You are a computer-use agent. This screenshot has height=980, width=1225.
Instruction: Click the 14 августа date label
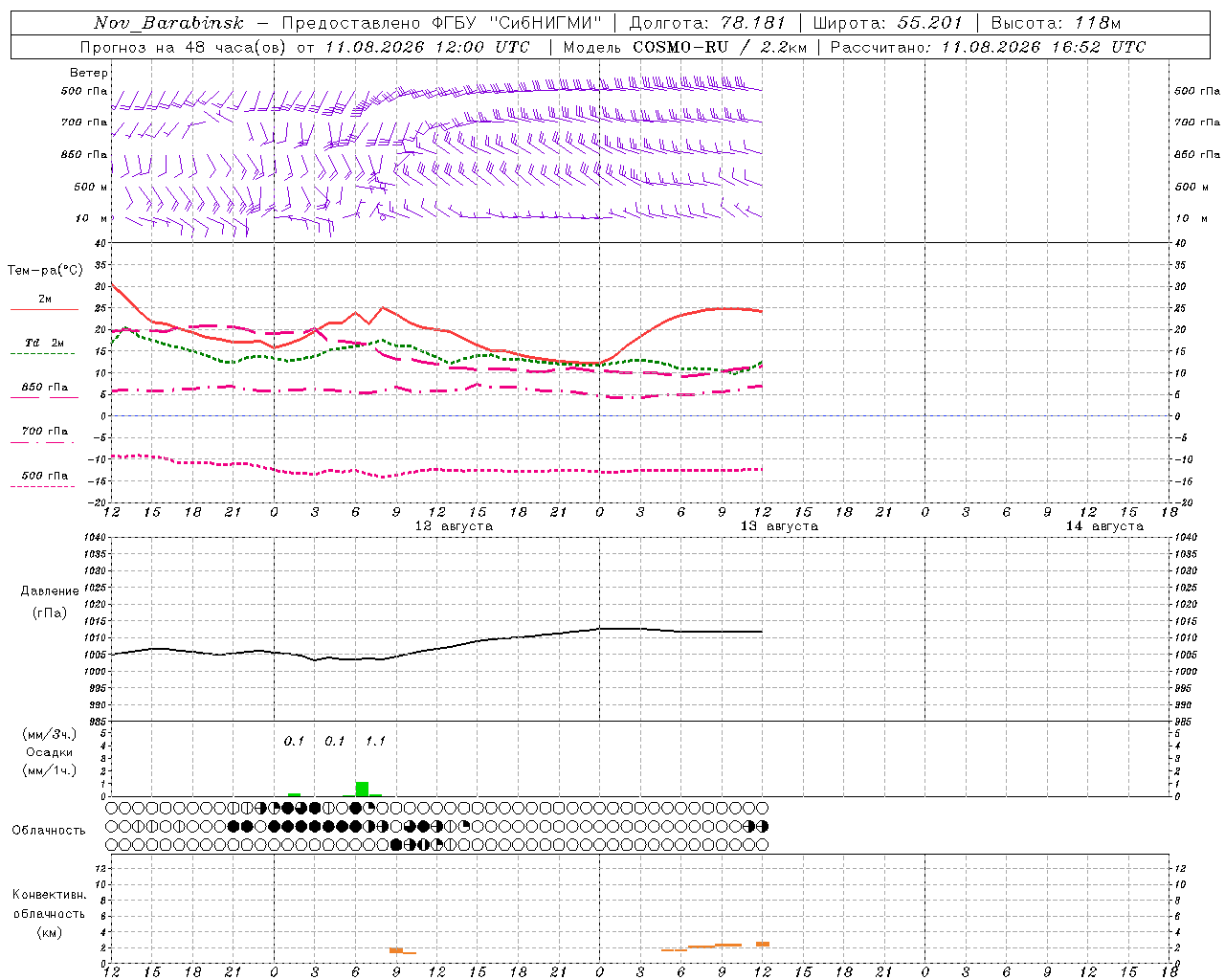pos(1104,525)
